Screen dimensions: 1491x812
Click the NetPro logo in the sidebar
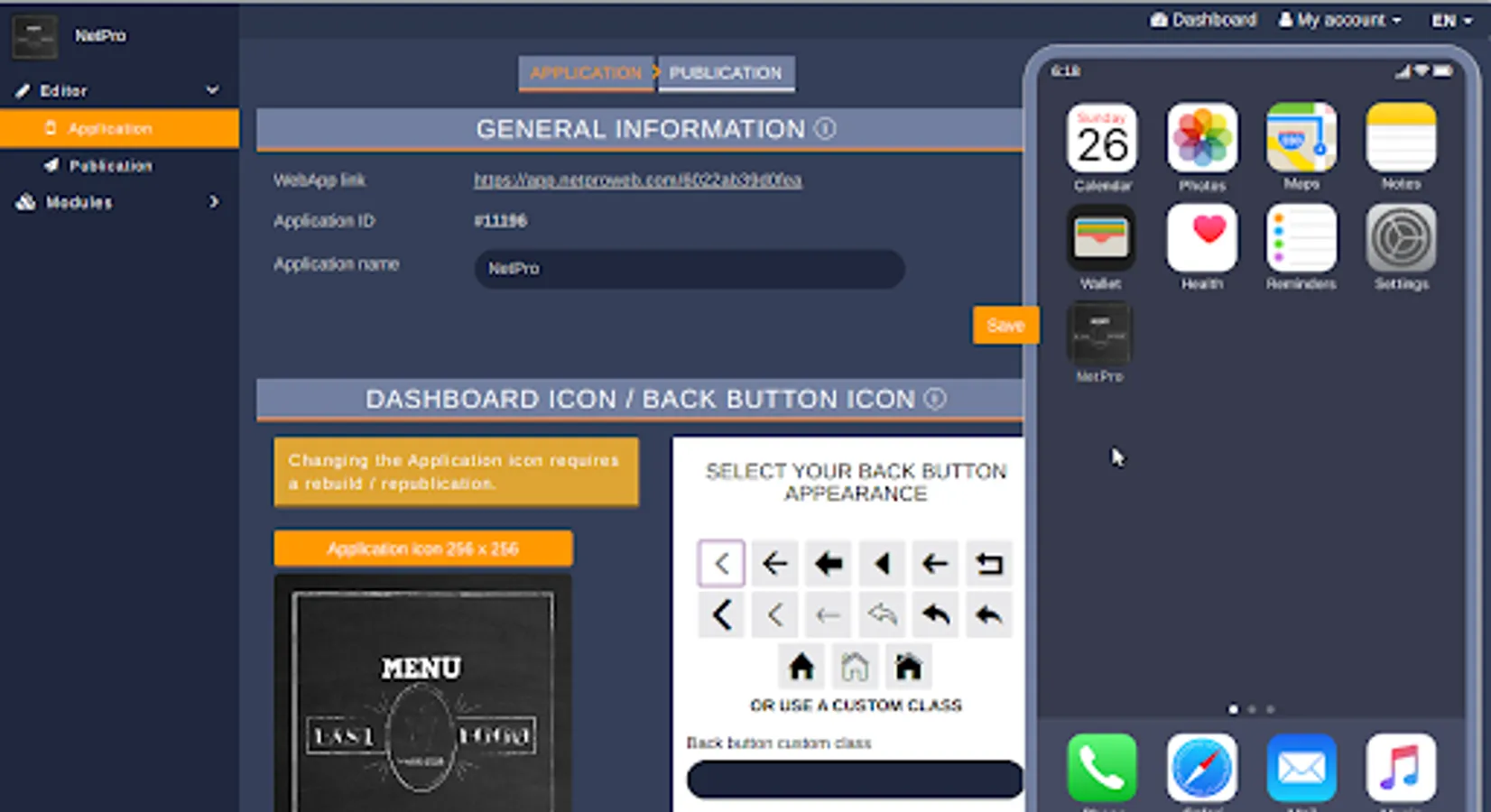pyautogui.click(x=34, y=37)
